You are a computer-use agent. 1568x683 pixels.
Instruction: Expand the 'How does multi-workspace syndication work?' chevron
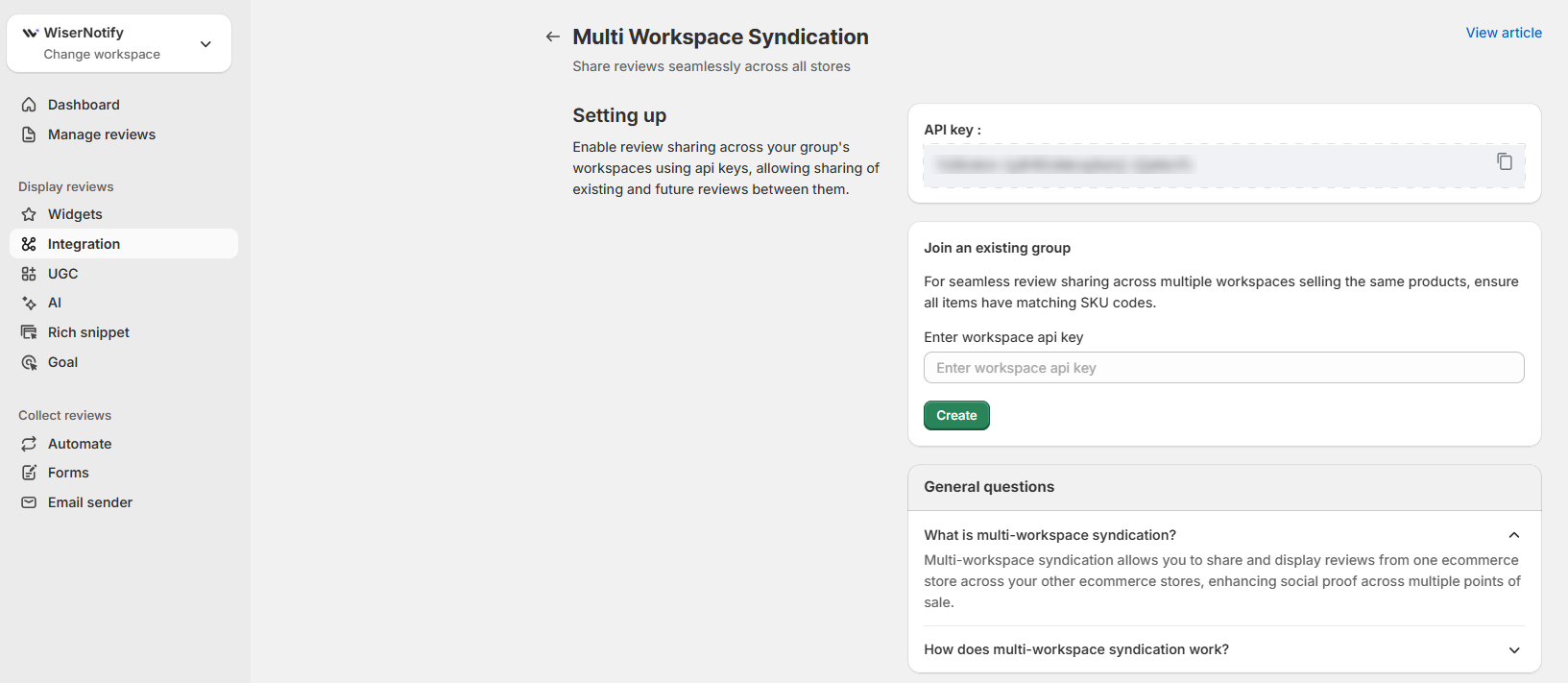tap(1514, 650)
